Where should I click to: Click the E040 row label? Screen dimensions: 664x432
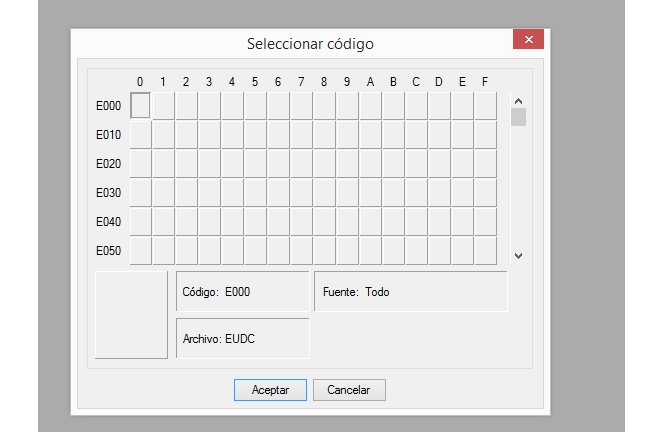[108, 222]
